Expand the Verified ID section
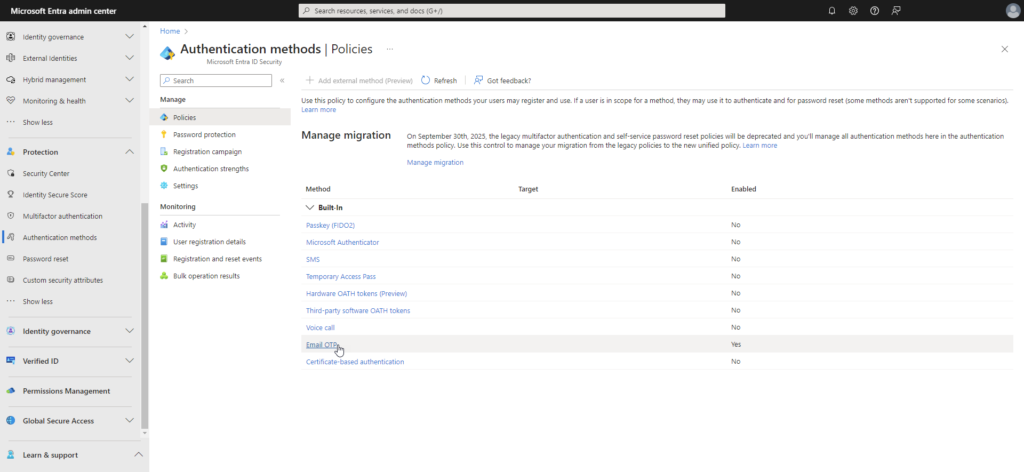1024x472 pixels. [x=129, y=361]
